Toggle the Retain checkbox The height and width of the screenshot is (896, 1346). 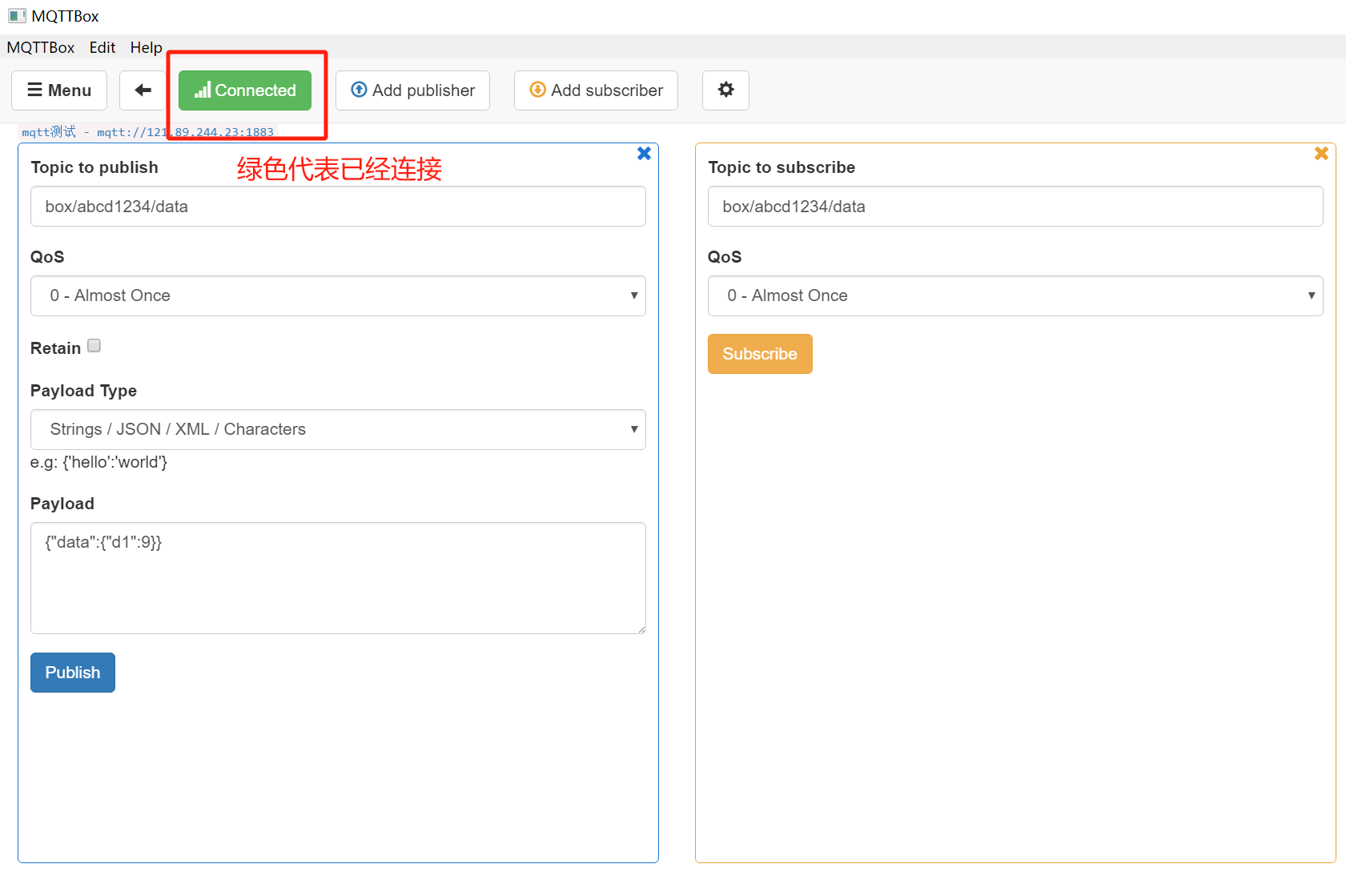[x=94, y=346]
